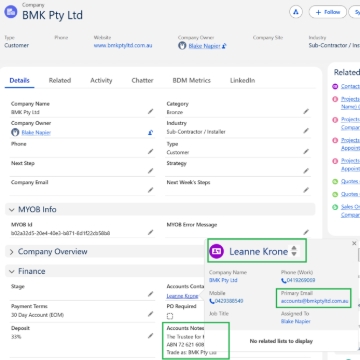Click the company record icon beside BMK Pty Ltd
The image size is (360, 360).
tap(11, 12)
